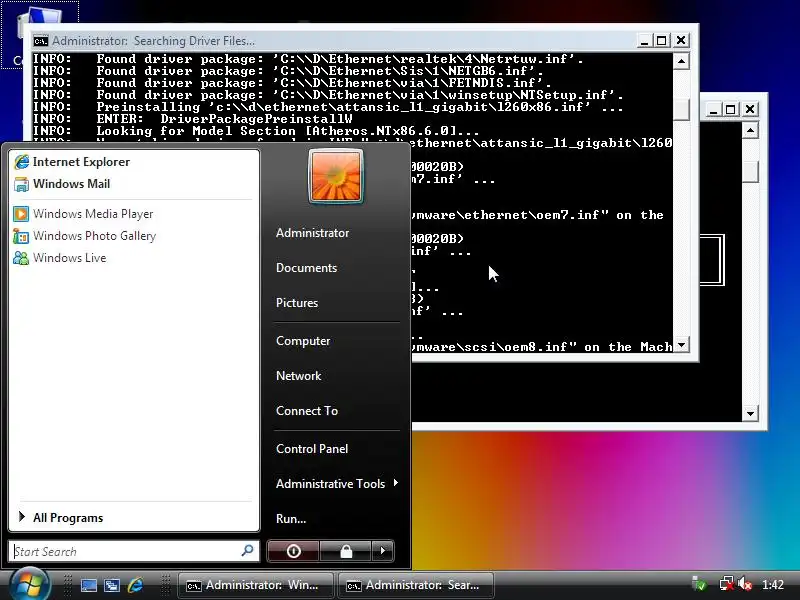The image size is (800, 600).
Task: Click the network status tray icon
Action: (726, 584)
